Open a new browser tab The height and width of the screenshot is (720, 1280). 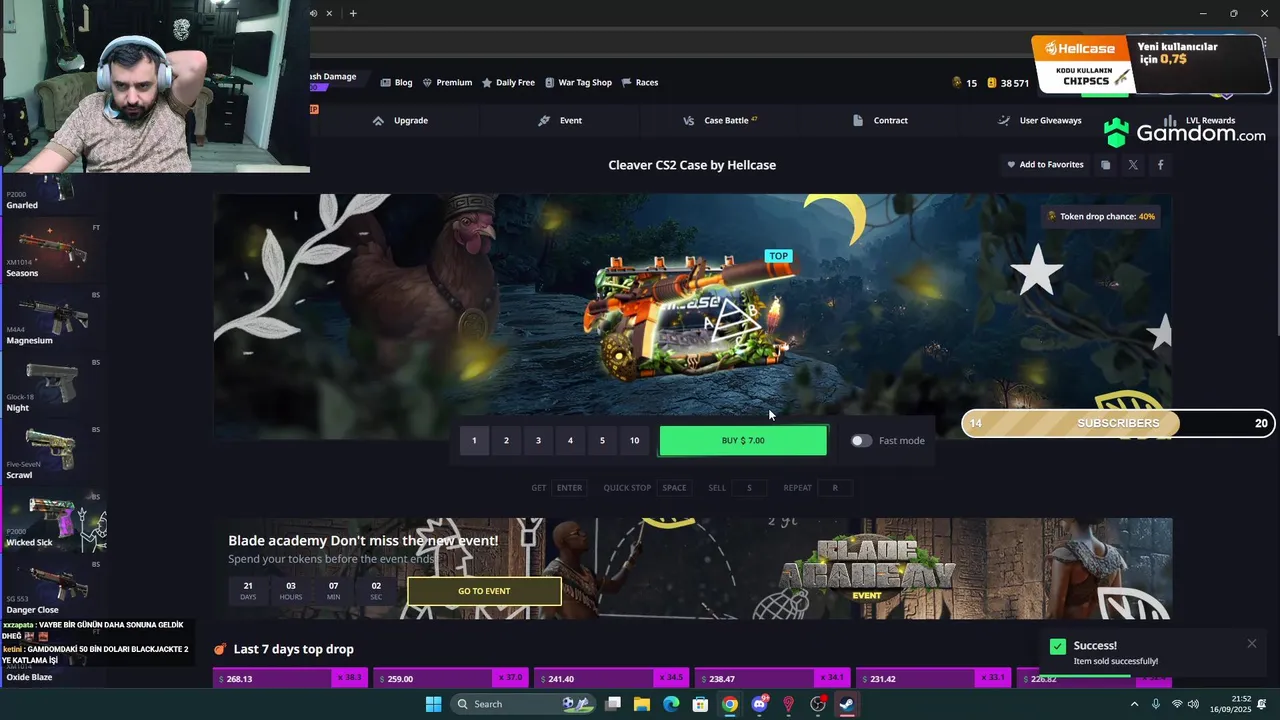[x=353, y=13]
